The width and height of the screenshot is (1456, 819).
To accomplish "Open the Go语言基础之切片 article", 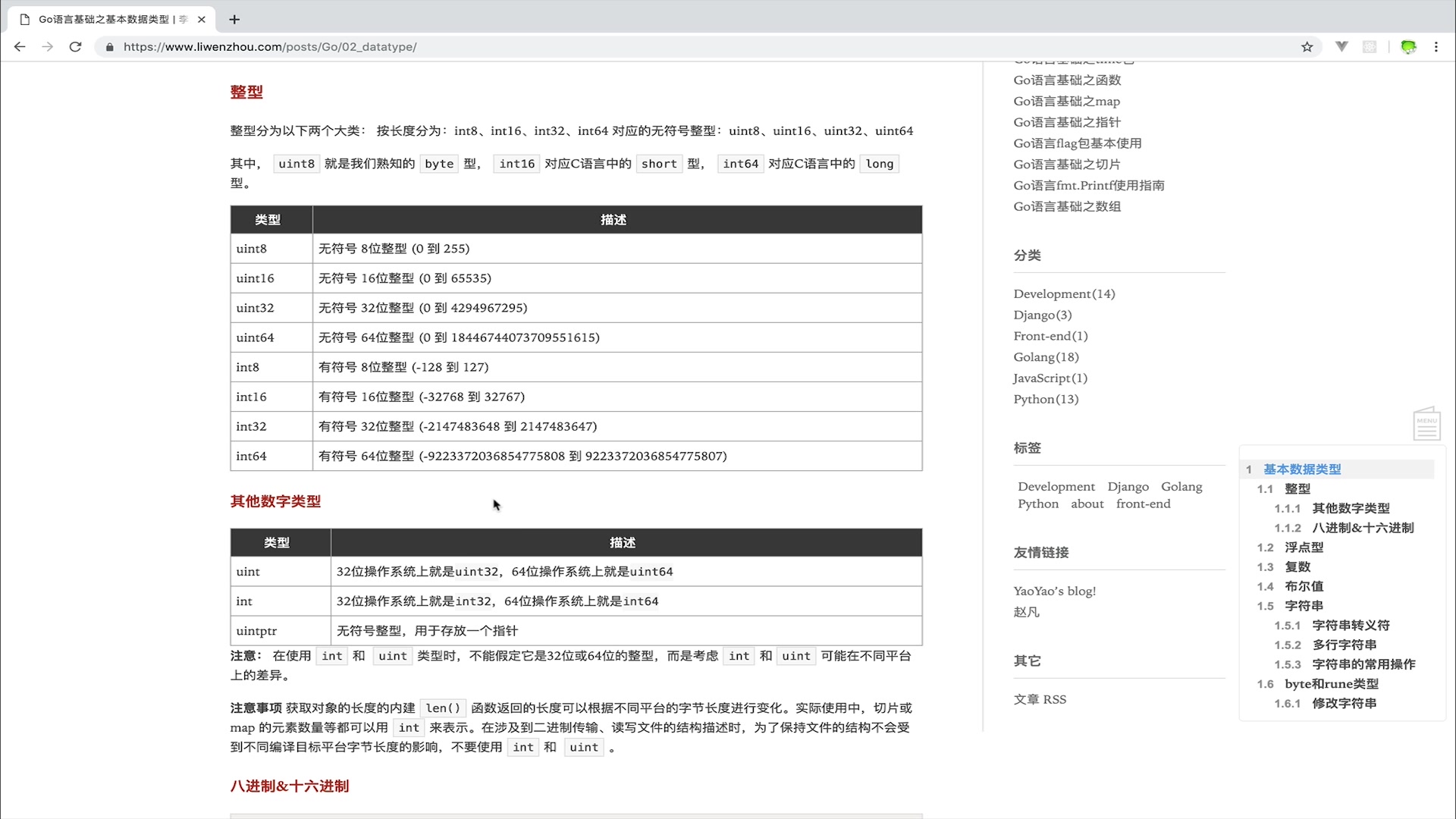I will coord(1065,164).
